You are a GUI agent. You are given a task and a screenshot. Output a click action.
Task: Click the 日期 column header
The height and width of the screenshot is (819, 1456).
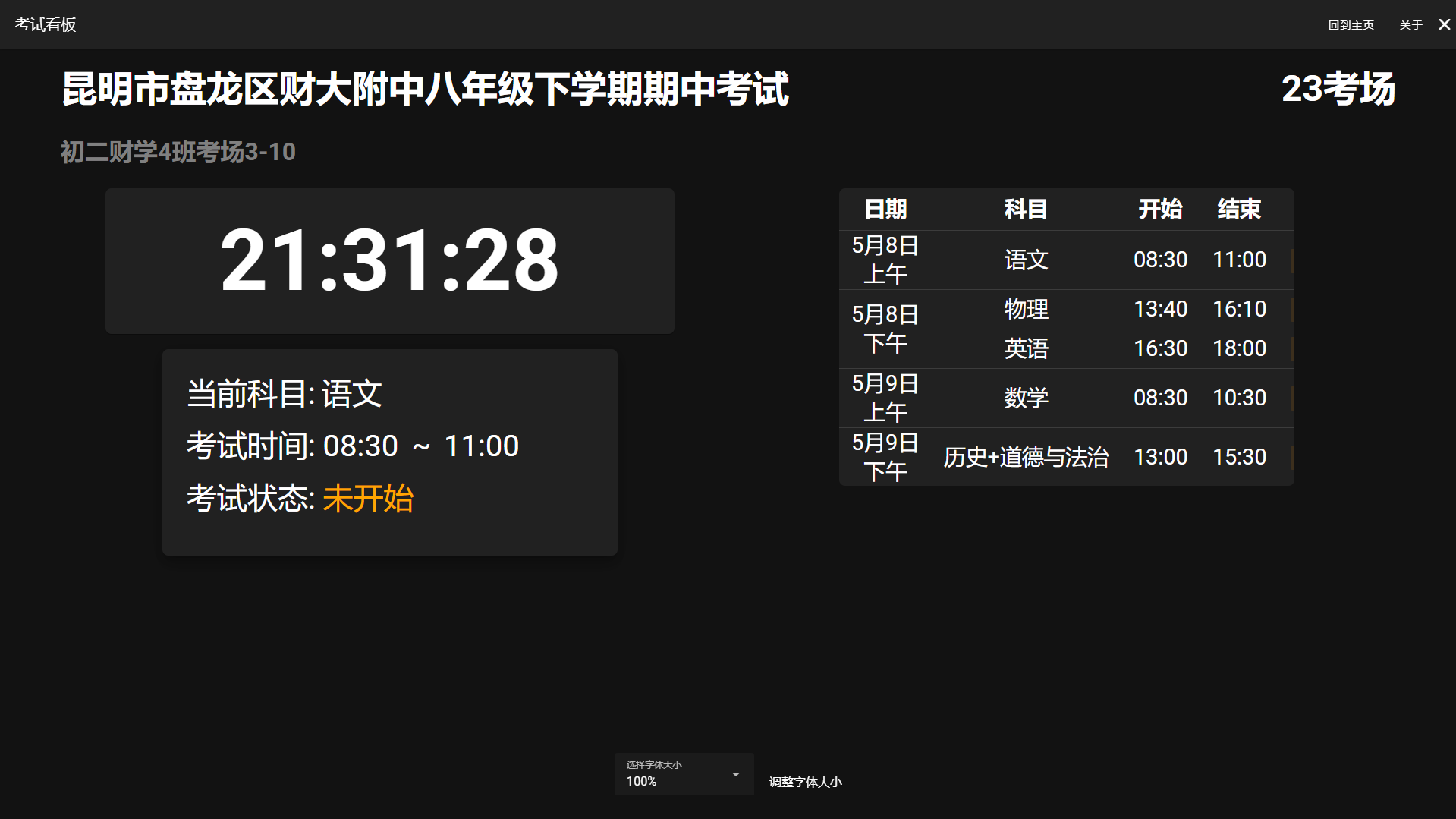coord(885,209)
